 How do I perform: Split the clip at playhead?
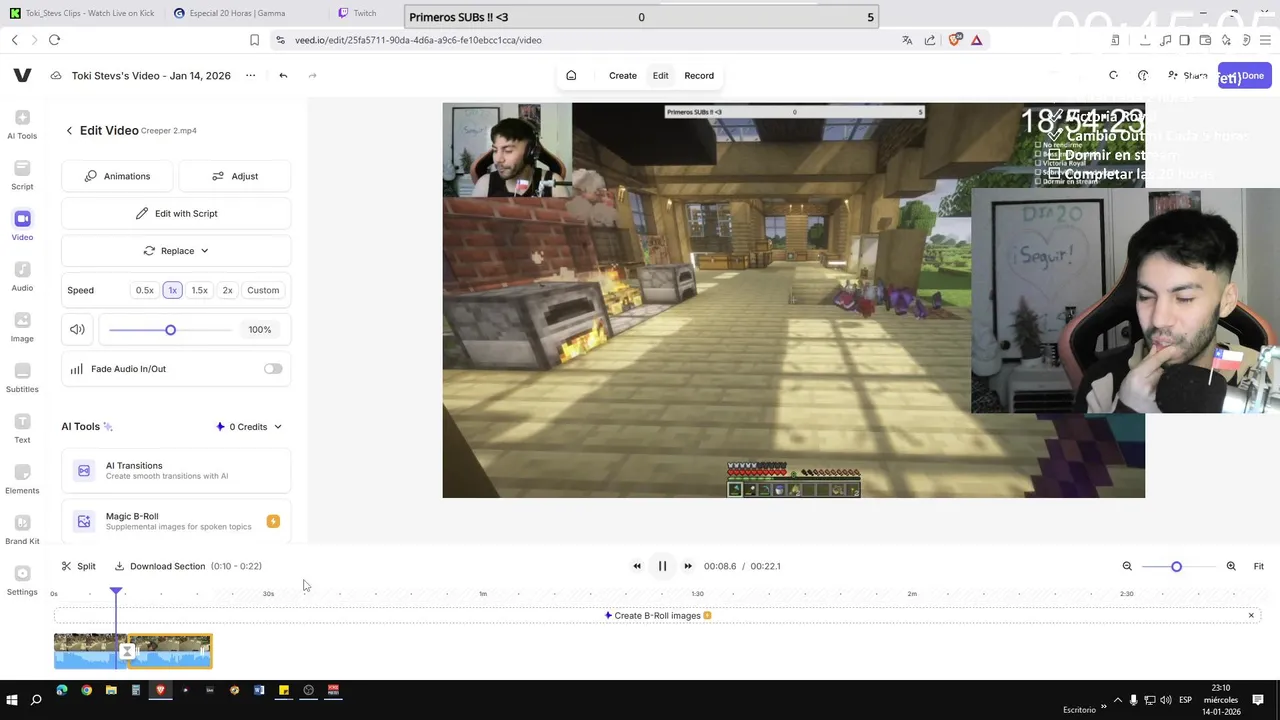tap(78, 566)
